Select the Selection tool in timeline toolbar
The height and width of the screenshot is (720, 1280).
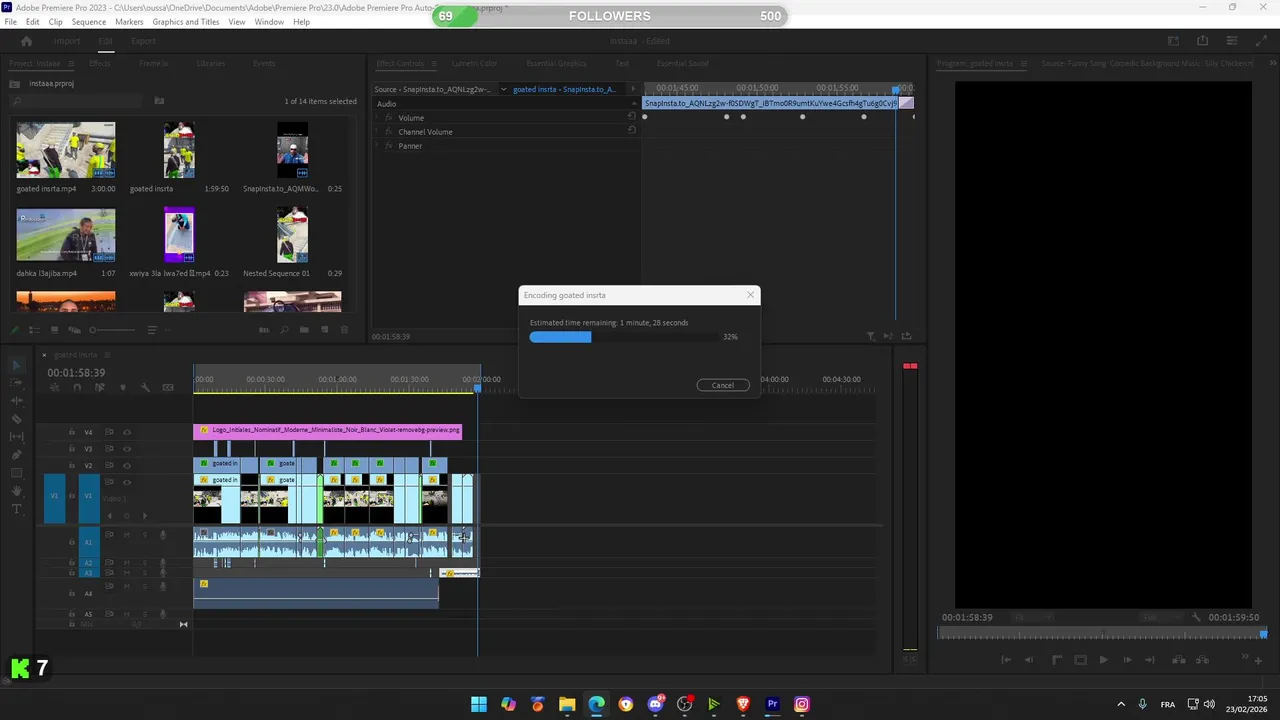point(16,365)
